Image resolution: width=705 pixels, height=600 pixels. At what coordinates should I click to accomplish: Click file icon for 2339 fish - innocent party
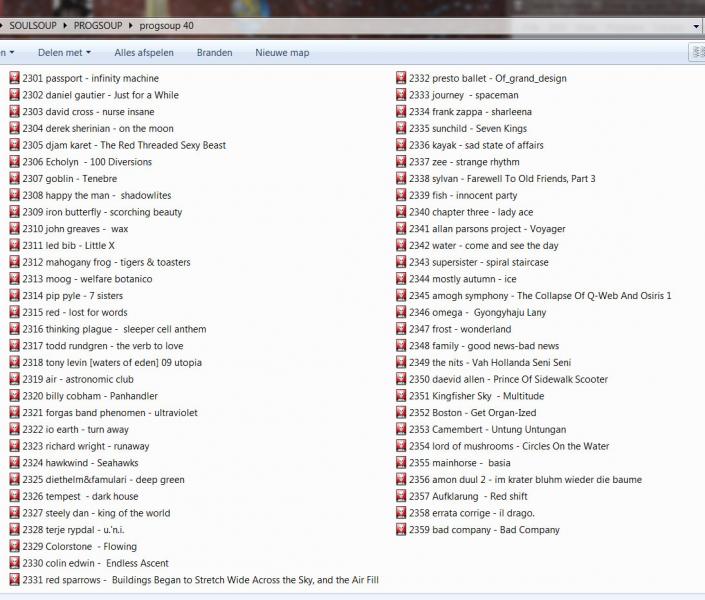click(401, 195)
